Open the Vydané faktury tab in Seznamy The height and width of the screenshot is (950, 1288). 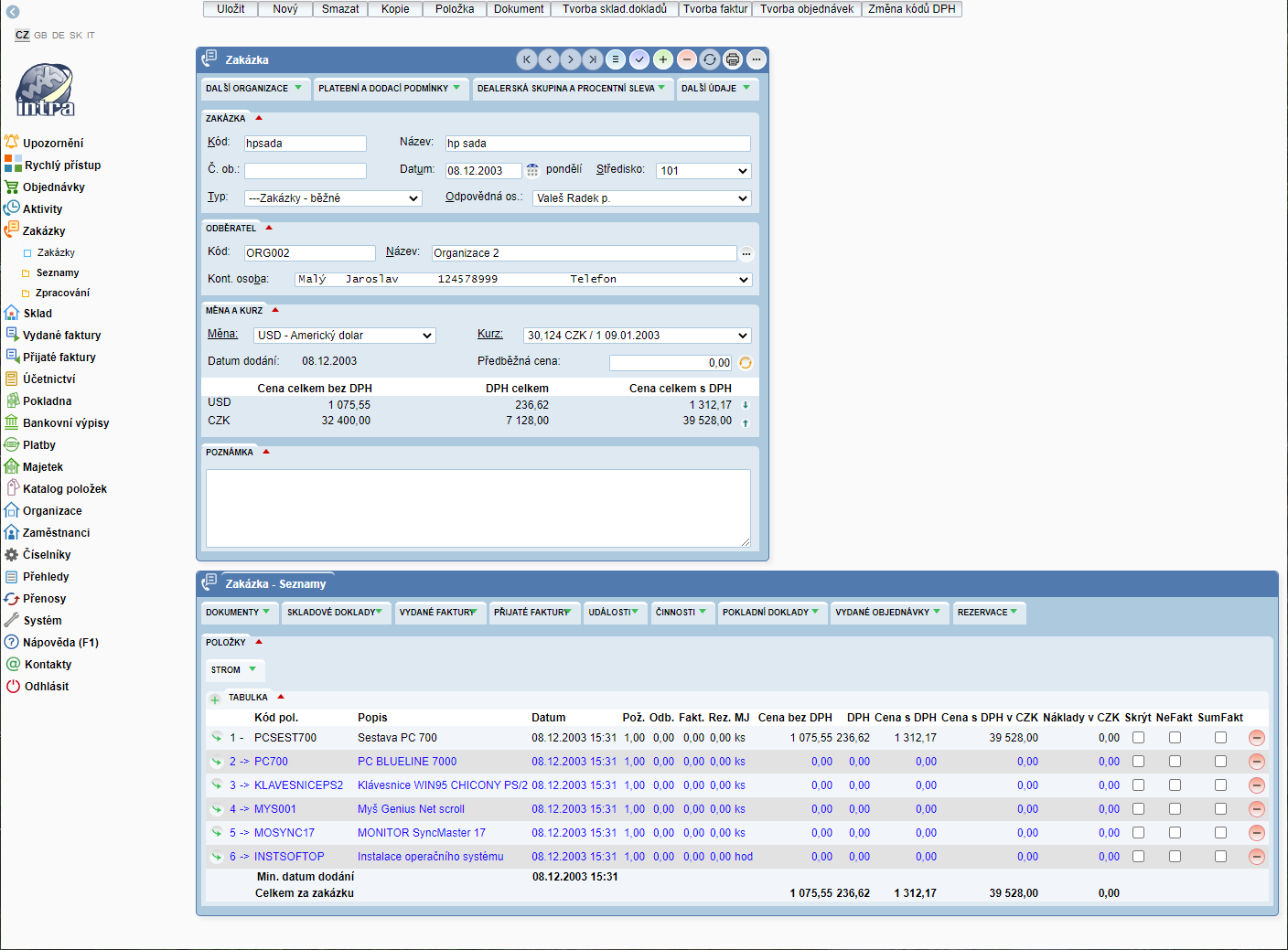pos(438,613)
